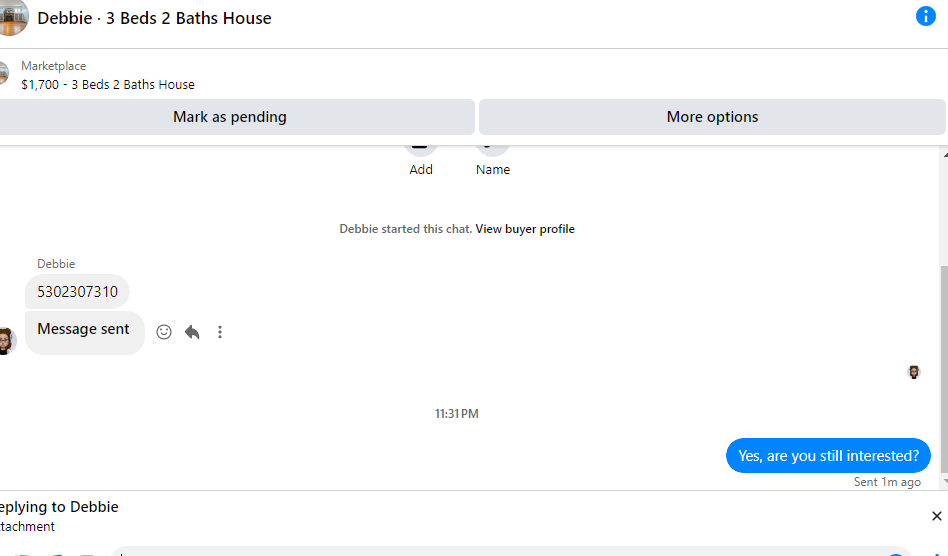Open the conversation information panel icon

(926, 17)
